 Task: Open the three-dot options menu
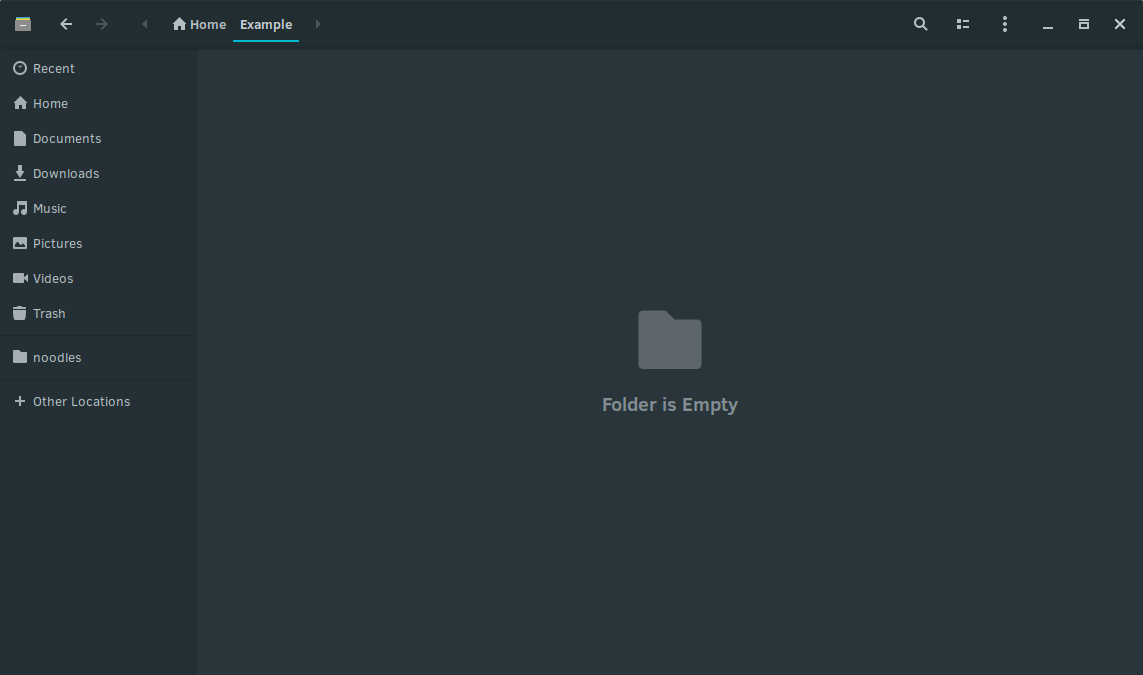(1004, 24)
